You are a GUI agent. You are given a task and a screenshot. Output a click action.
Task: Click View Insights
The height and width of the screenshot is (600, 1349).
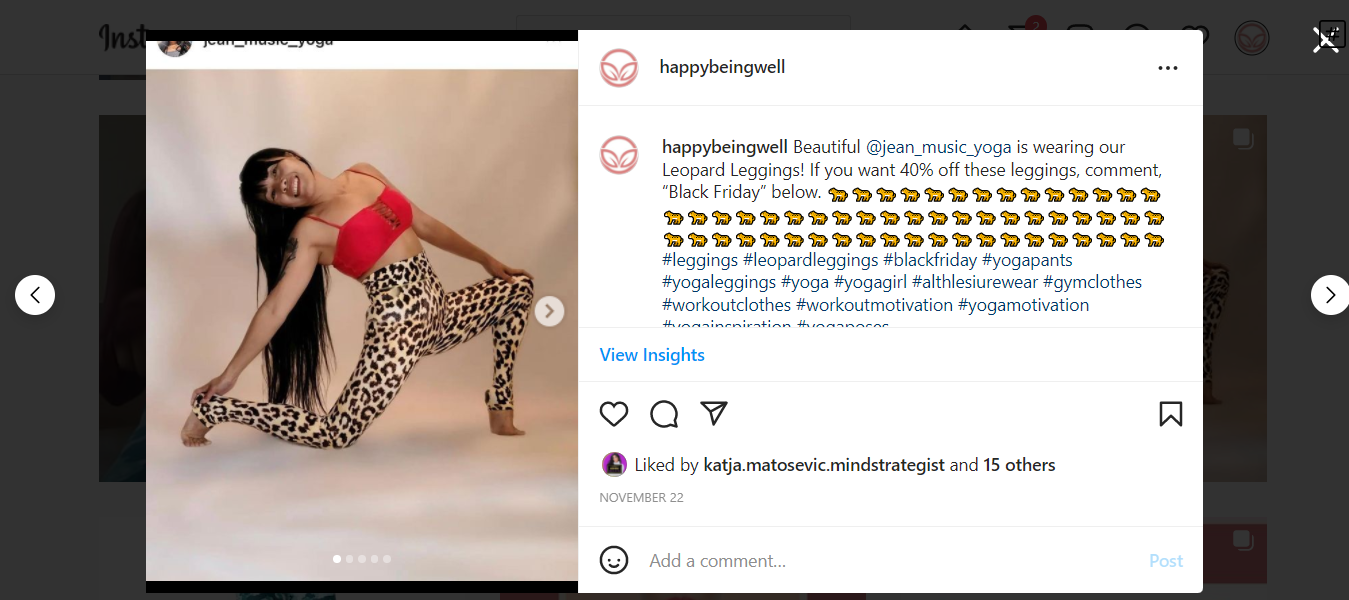coord(652,355)
